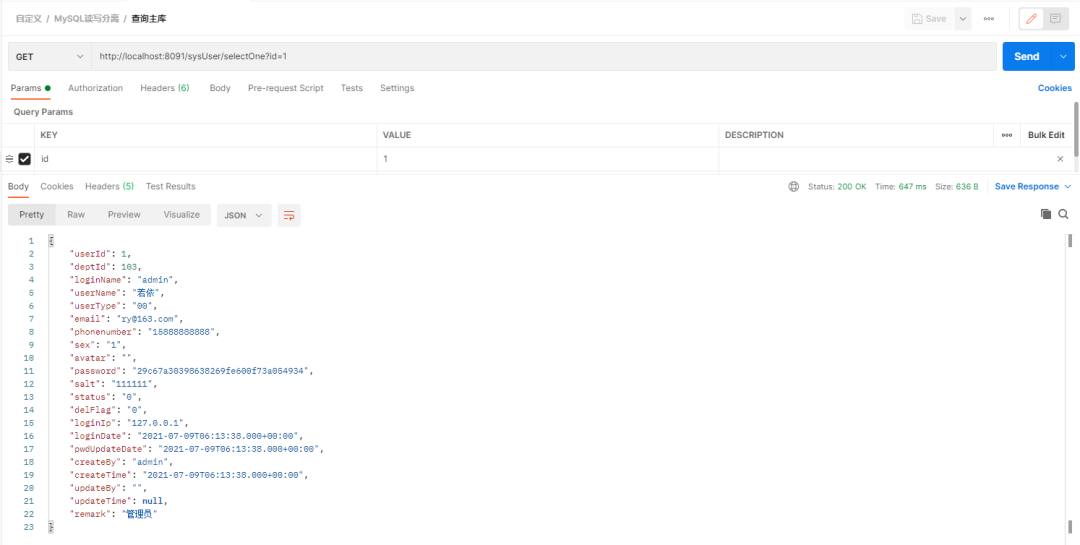Uncheck the id query parameter checkbox

[x=25, y=159]
